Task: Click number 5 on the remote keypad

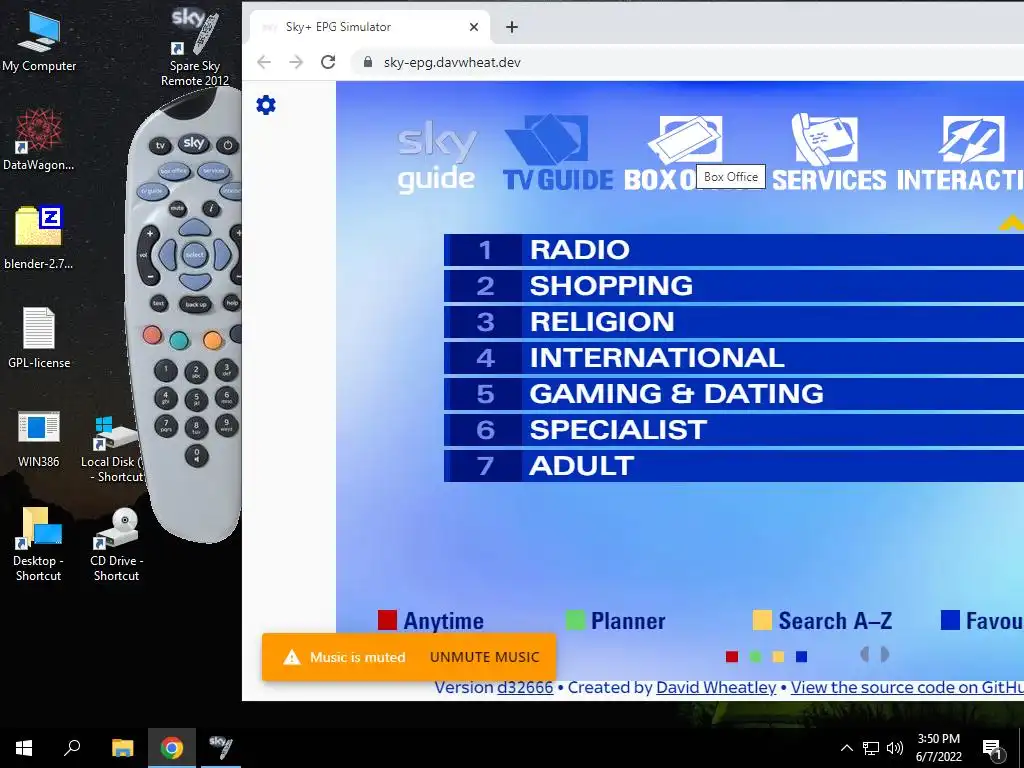Action: pyautogui.click(x=196, y=399)
